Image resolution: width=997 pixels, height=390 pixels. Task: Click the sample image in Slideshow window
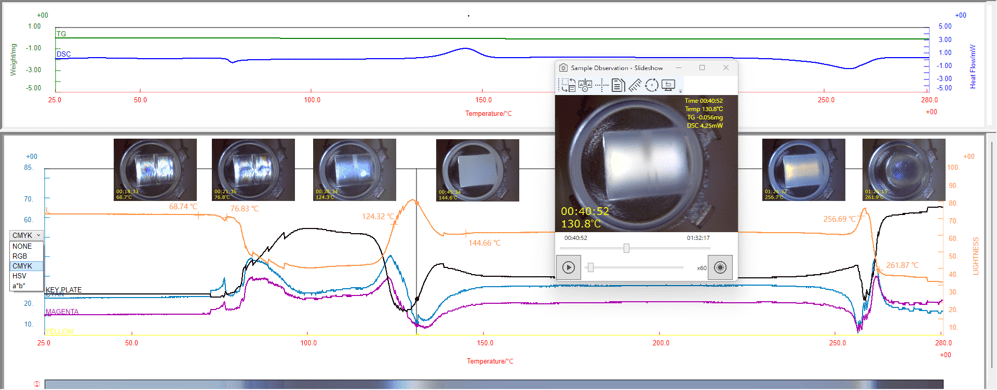(646, 164)
